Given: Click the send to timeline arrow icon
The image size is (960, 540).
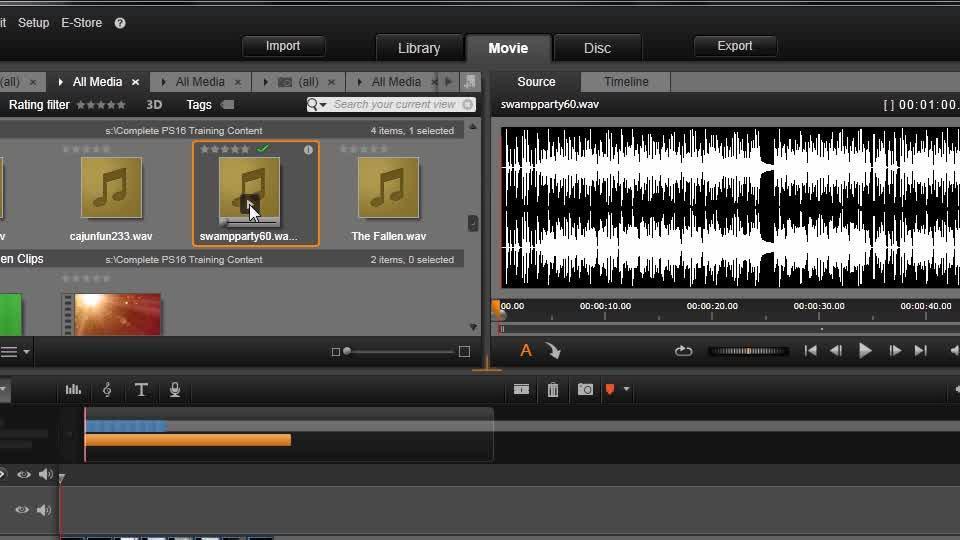Looking at the screenshot, I should tap(553, 351).
